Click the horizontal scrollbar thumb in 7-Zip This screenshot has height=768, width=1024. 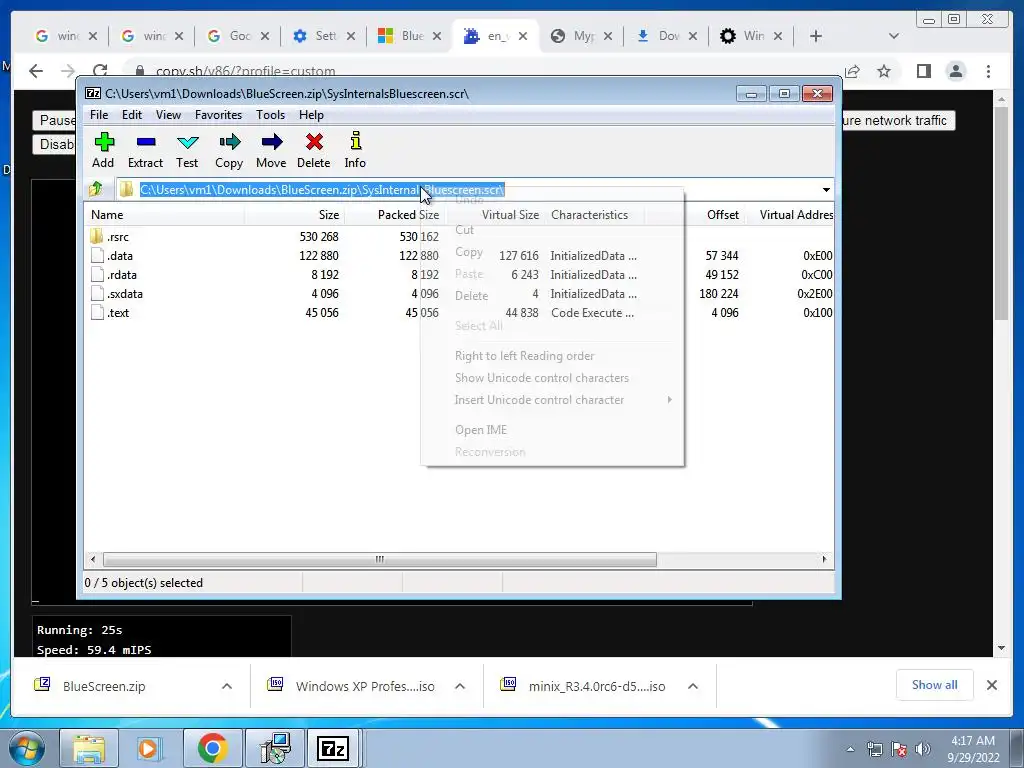click(x=379, y=560)
